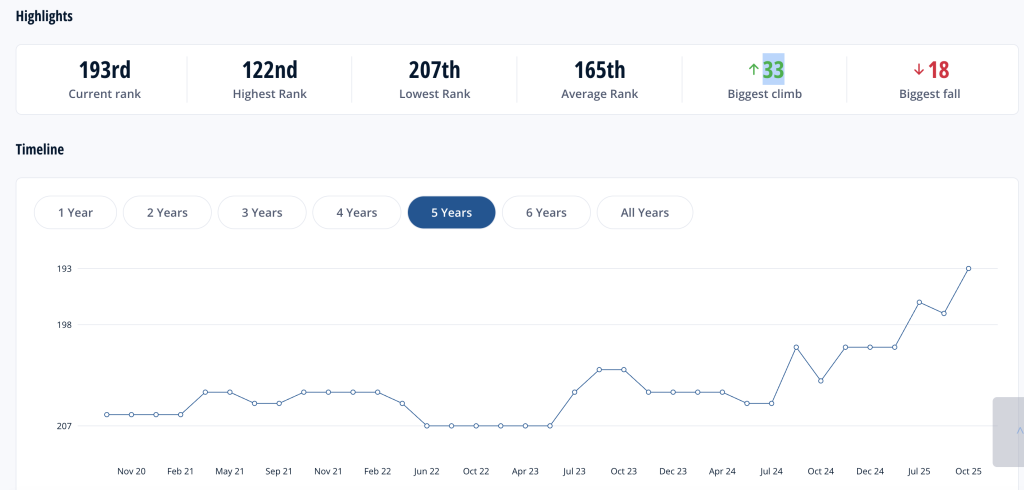This screenshot has height=490, width=1024.
Task: Click the Biggest fall label
Action: 929,94
